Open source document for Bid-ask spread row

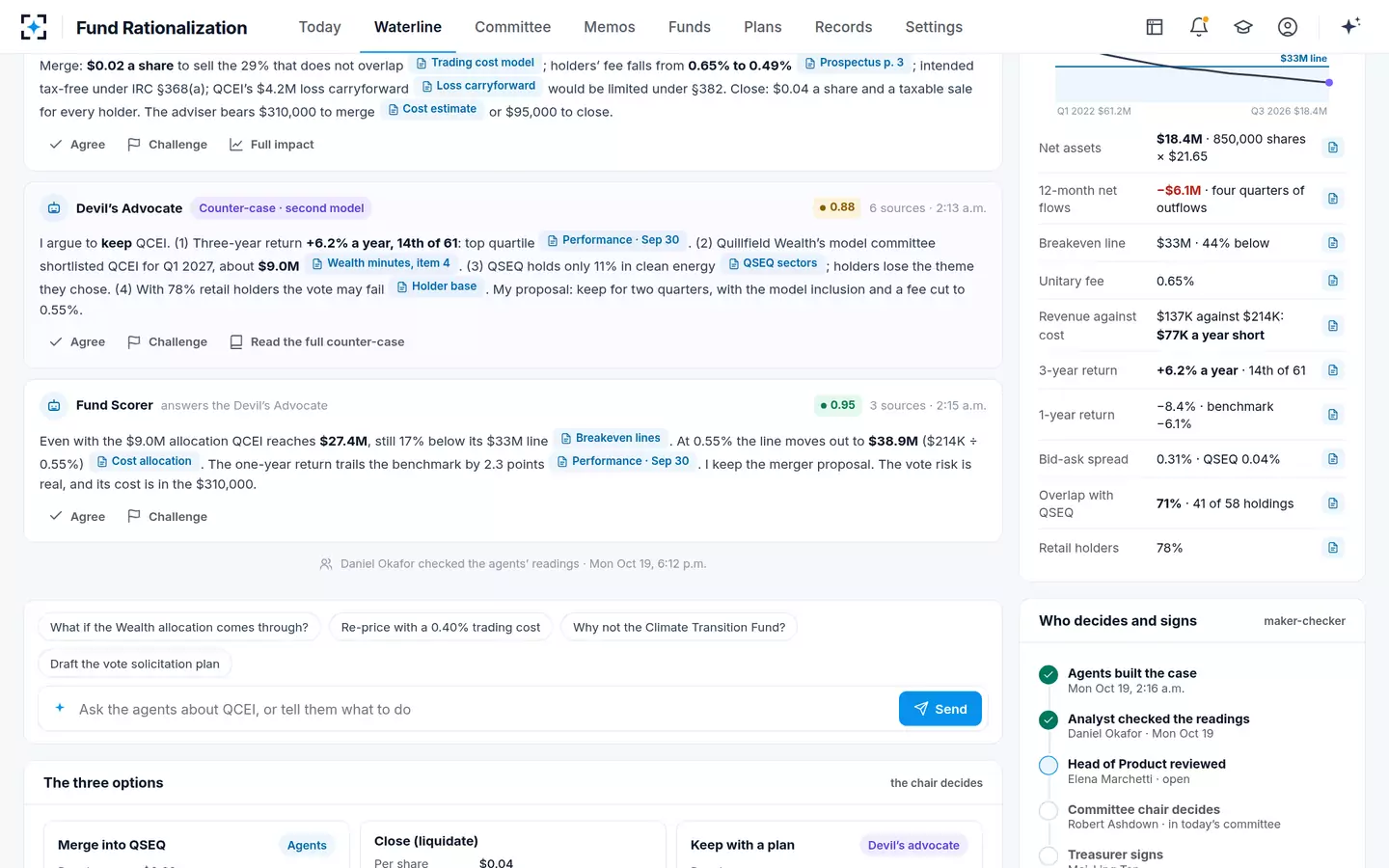point(1333,459)
